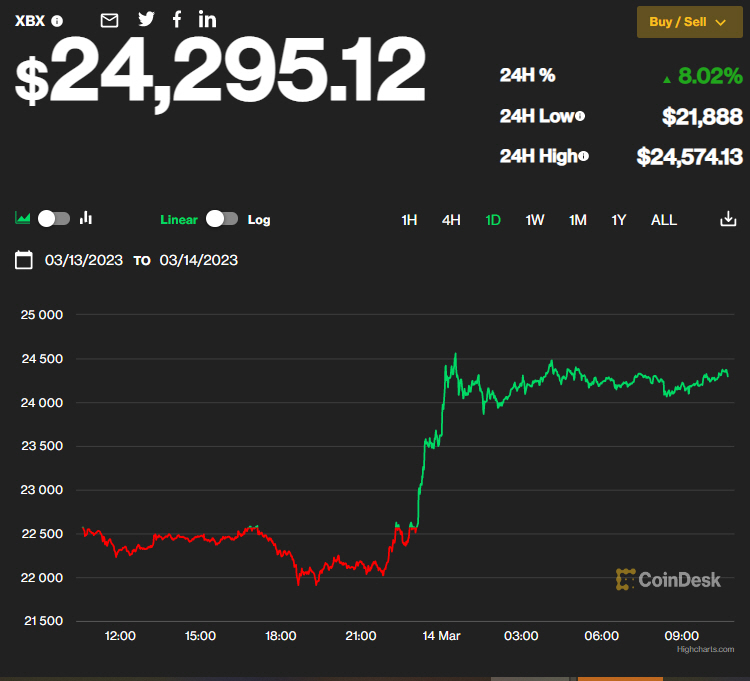Click the XBX info icon

[57, 20]
